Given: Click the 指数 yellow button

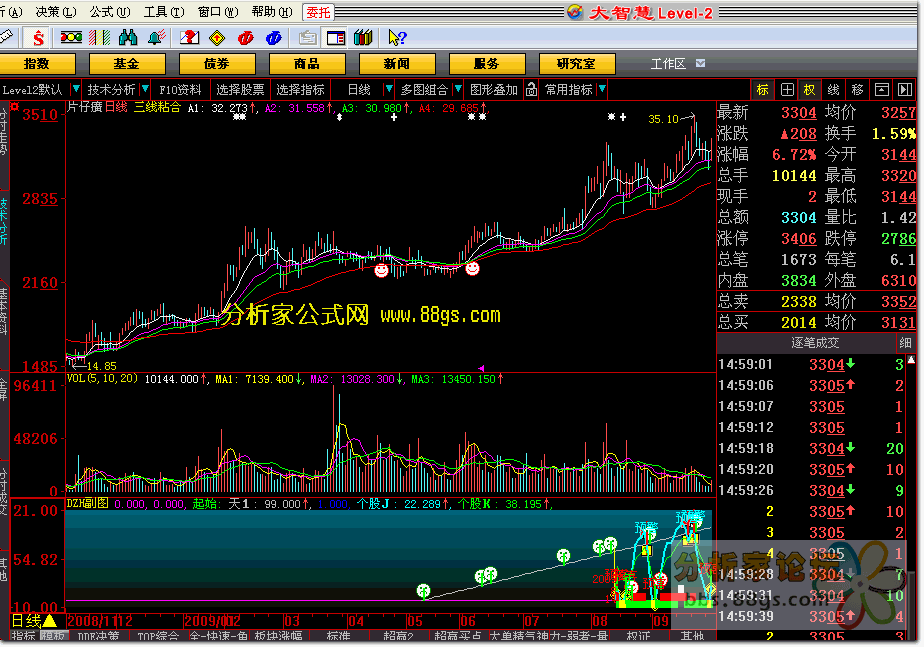Looking at the screenshot, I should point(37,64).
